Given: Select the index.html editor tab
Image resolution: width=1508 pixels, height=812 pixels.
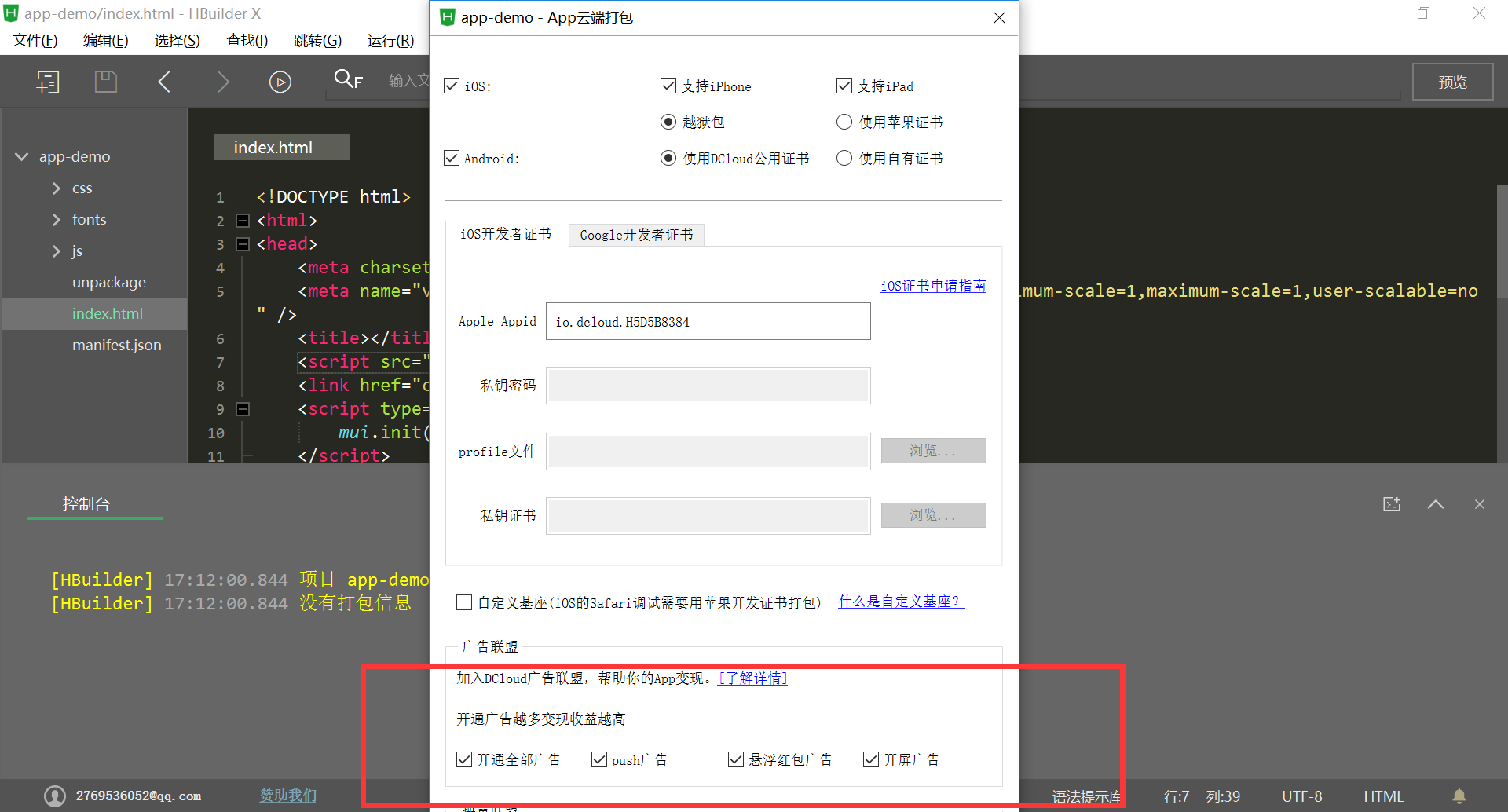Looking at the screenshot, I should 282,147.
